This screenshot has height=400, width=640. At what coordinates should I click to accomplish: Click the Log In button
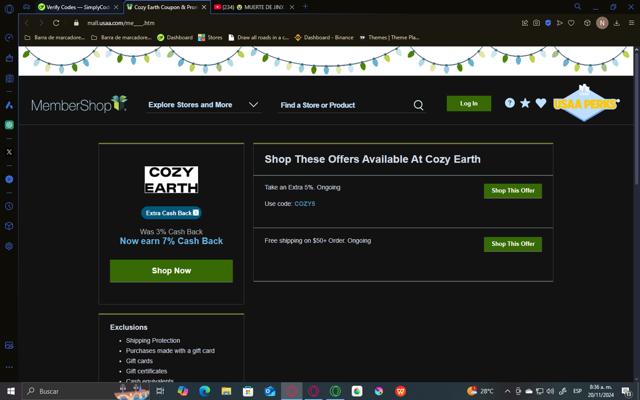469,104
